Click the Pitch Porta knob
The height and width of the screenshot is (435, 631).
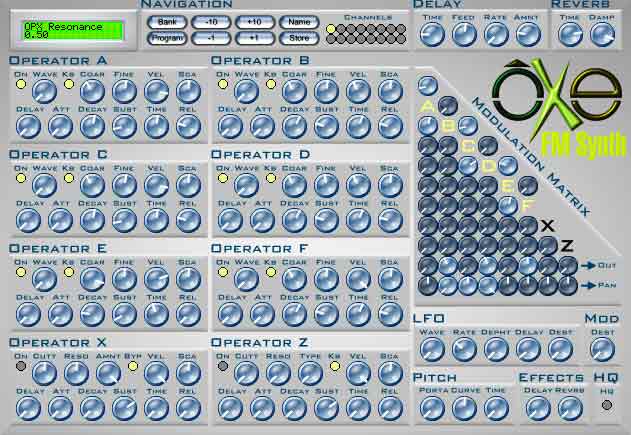coord(432,408)
